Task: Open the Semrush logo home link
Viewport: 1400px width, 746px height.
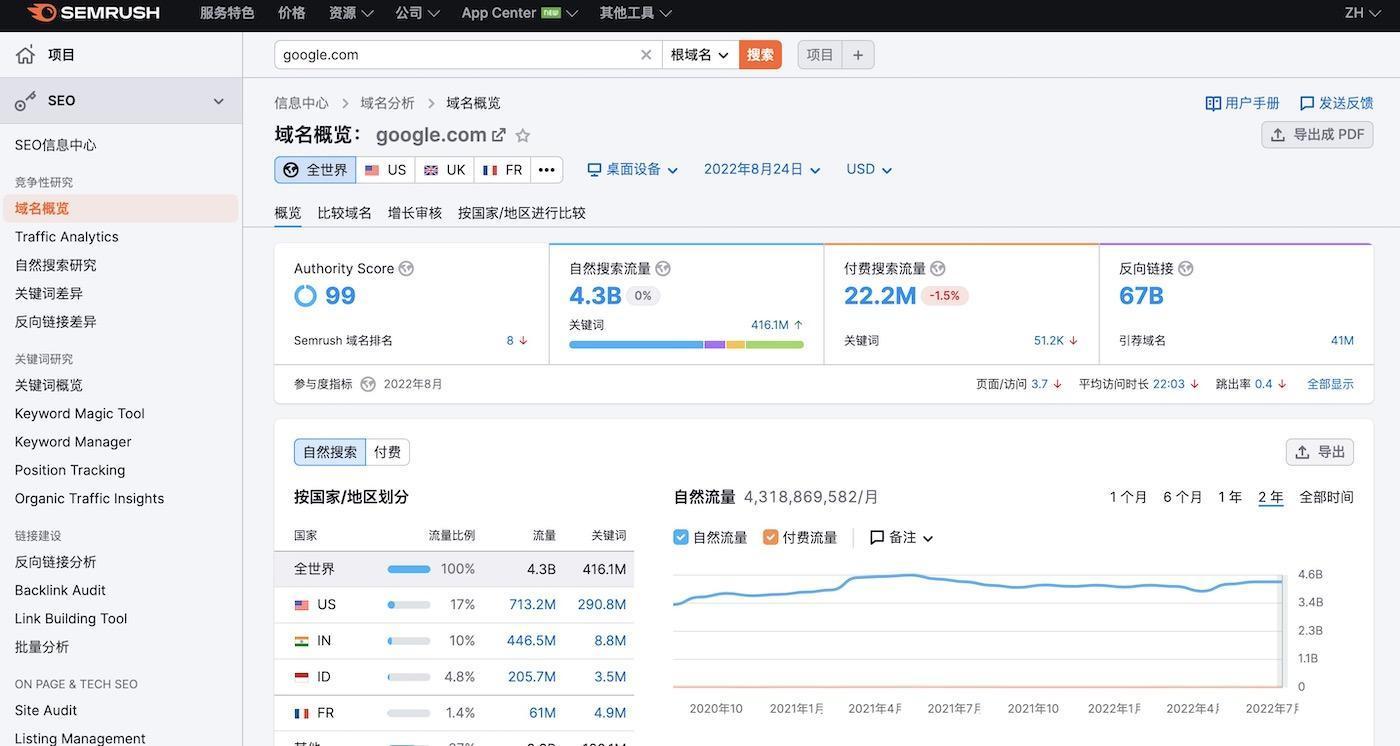Action: 93,13
